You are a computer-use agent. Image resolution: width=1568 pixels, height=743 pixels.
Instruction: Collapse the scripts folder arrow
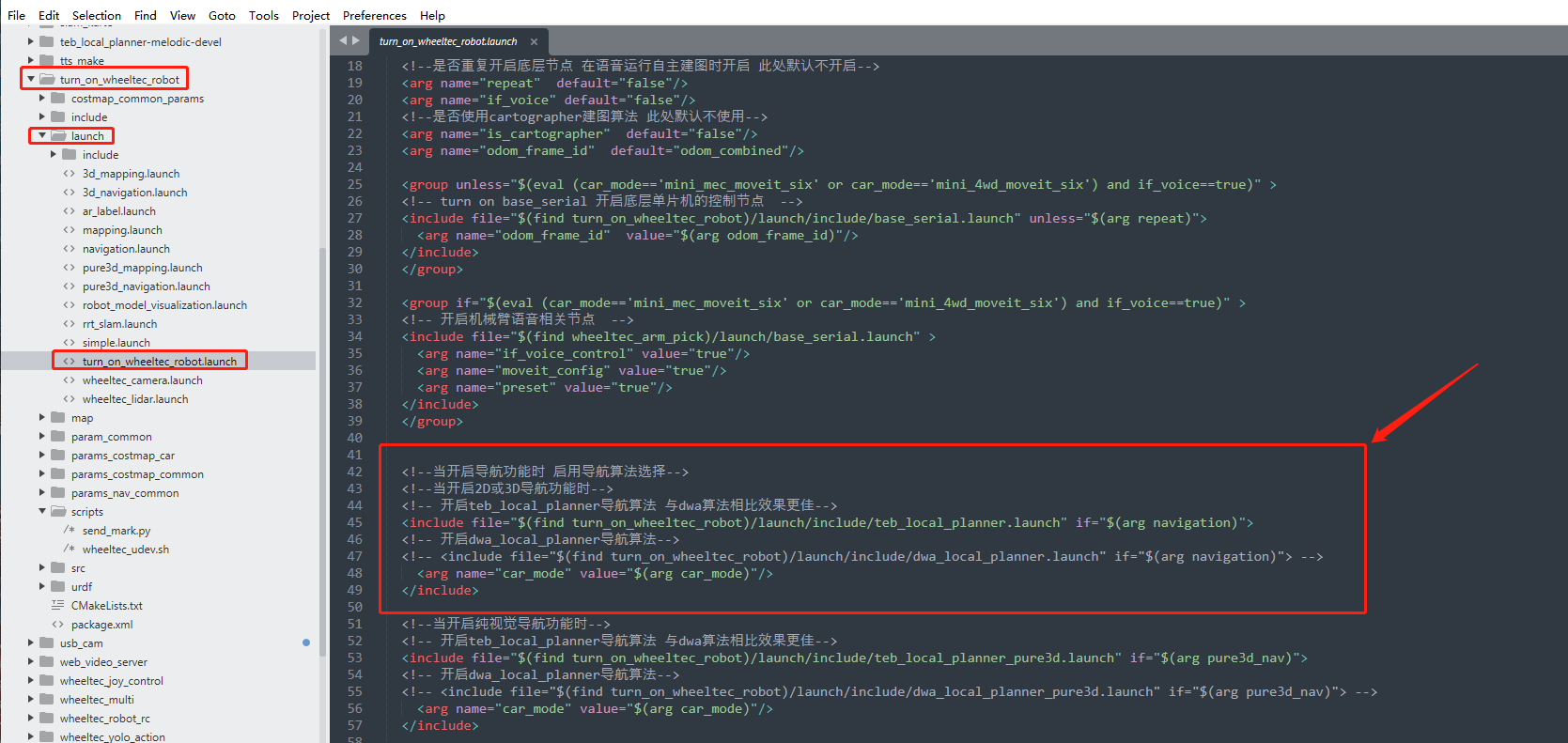pyautogui.click(x=42, y=512)
